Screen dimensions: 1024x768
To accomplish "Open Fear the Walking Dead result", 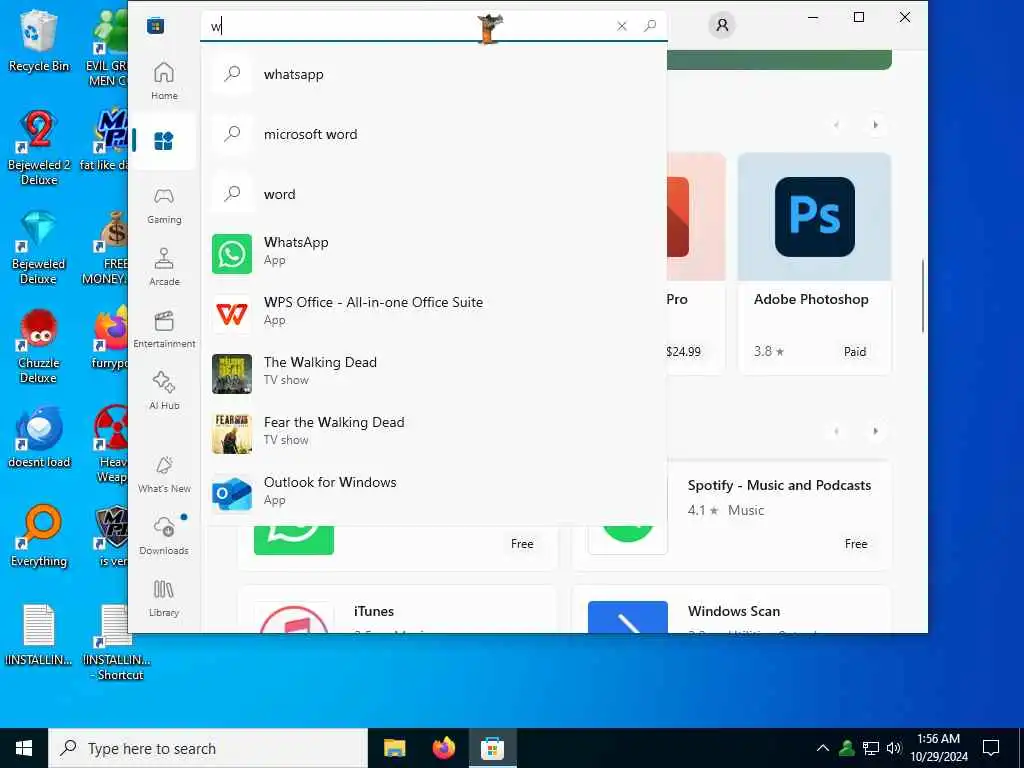I will [x=434, y=434].
